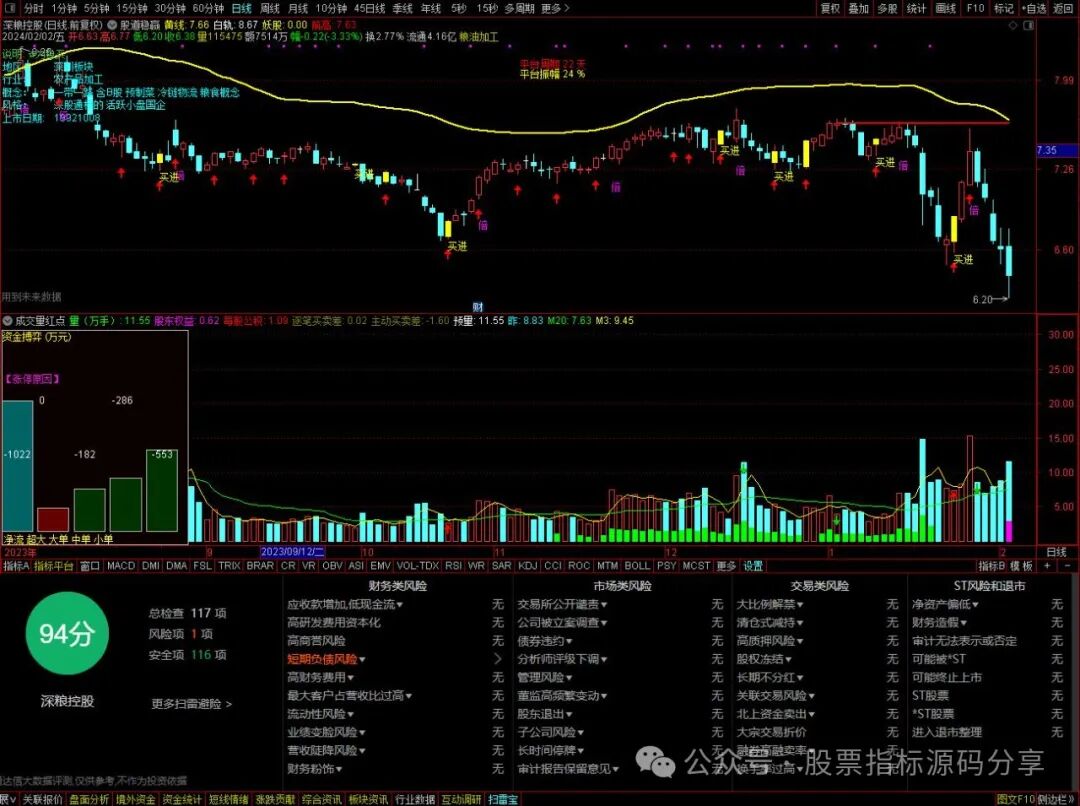Viewport: 1080px width, 806px height.
Task: Open indicator 设置 settings
Action: point(753,566)
